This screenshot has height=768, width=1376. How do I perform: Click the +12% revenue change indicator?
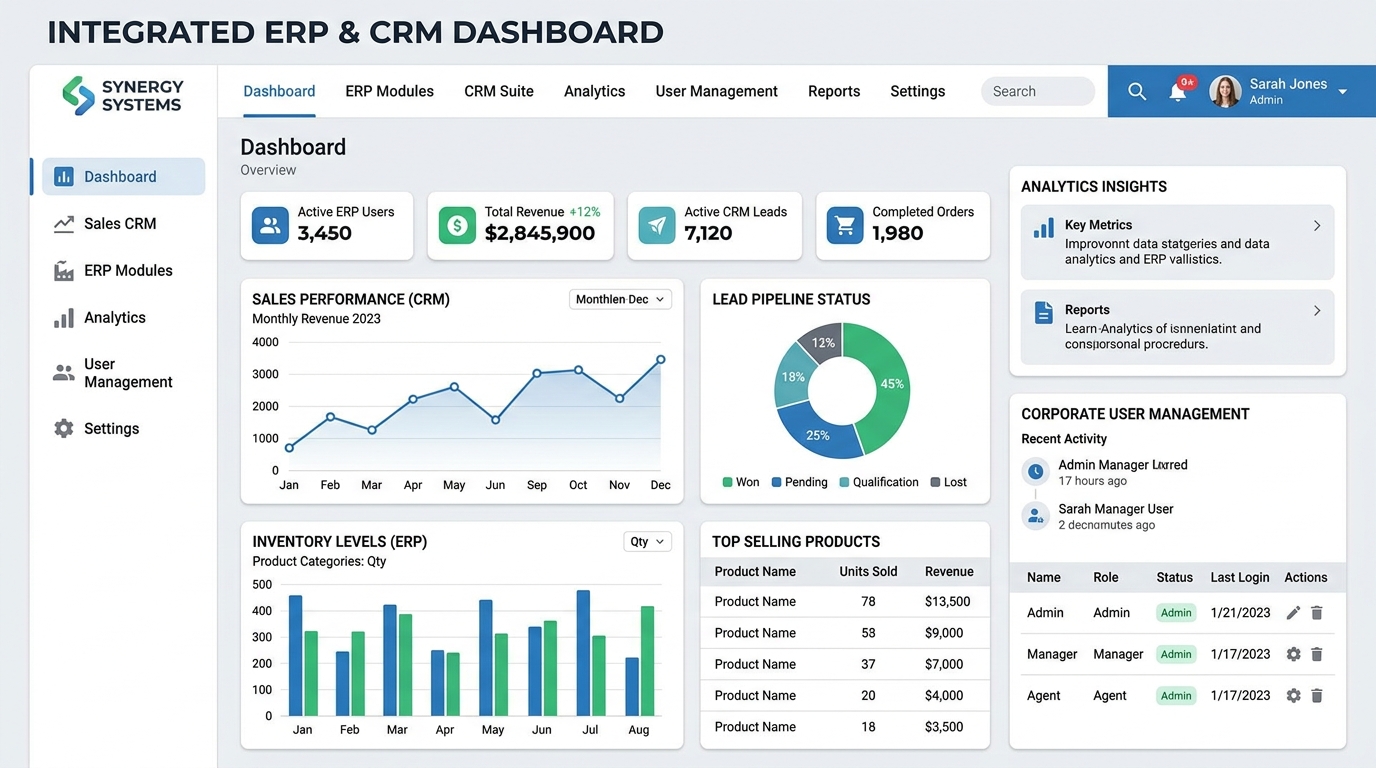click(585, 212)
